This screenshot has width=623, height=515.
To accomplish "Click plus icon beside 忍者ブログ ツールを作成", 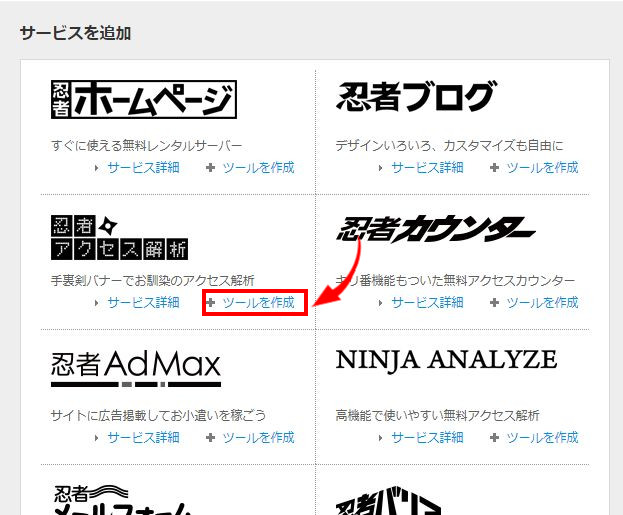I will click(x=494, y=168).
